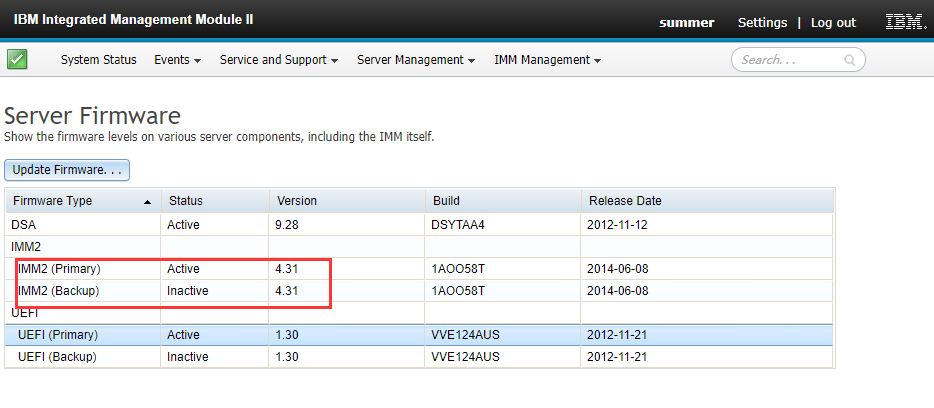Click the Firmware Type sort arrow

[x=147, y=202]
